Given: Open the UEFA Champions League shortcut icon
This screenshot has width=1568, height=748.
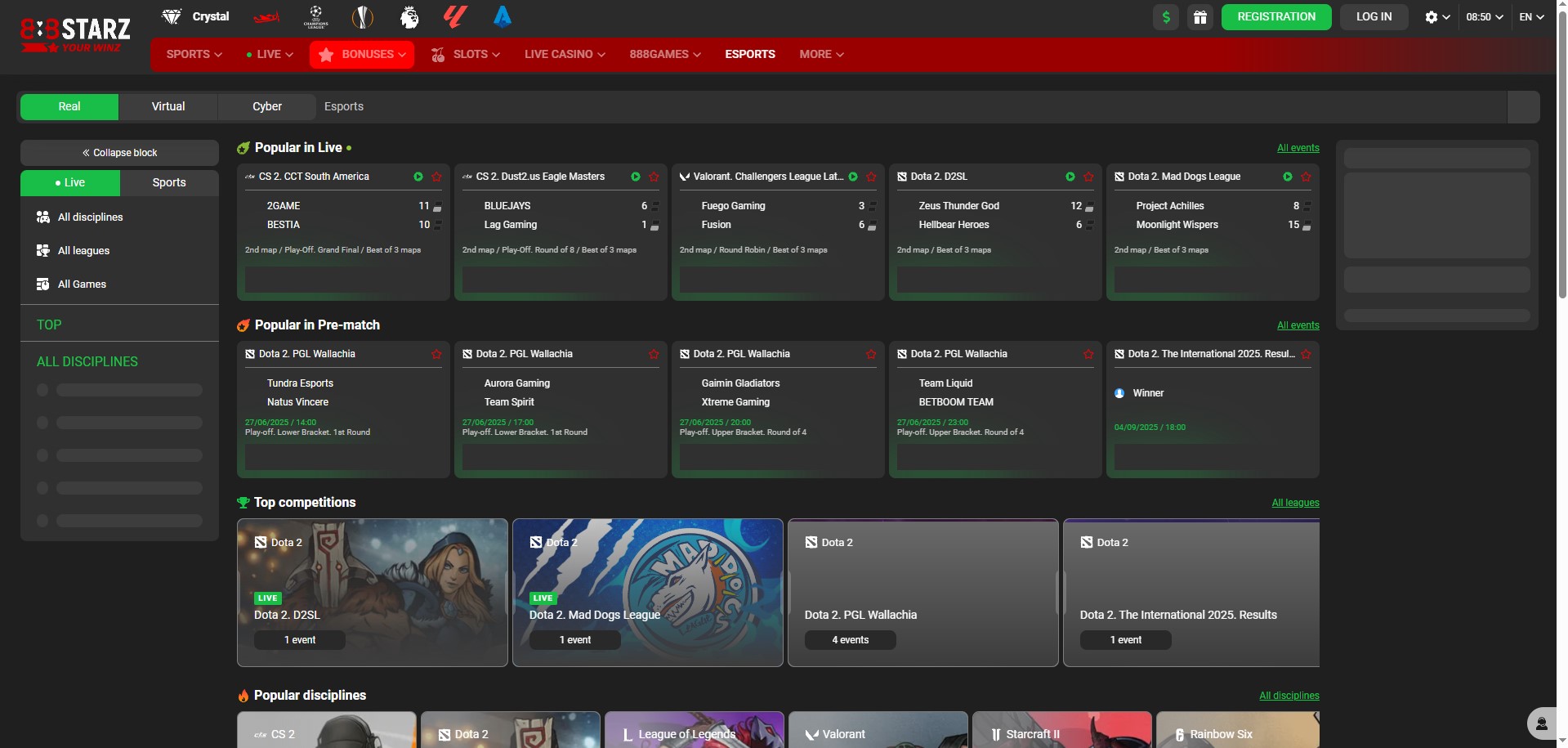Looking at the screenshot, I should tap(315, 16).
